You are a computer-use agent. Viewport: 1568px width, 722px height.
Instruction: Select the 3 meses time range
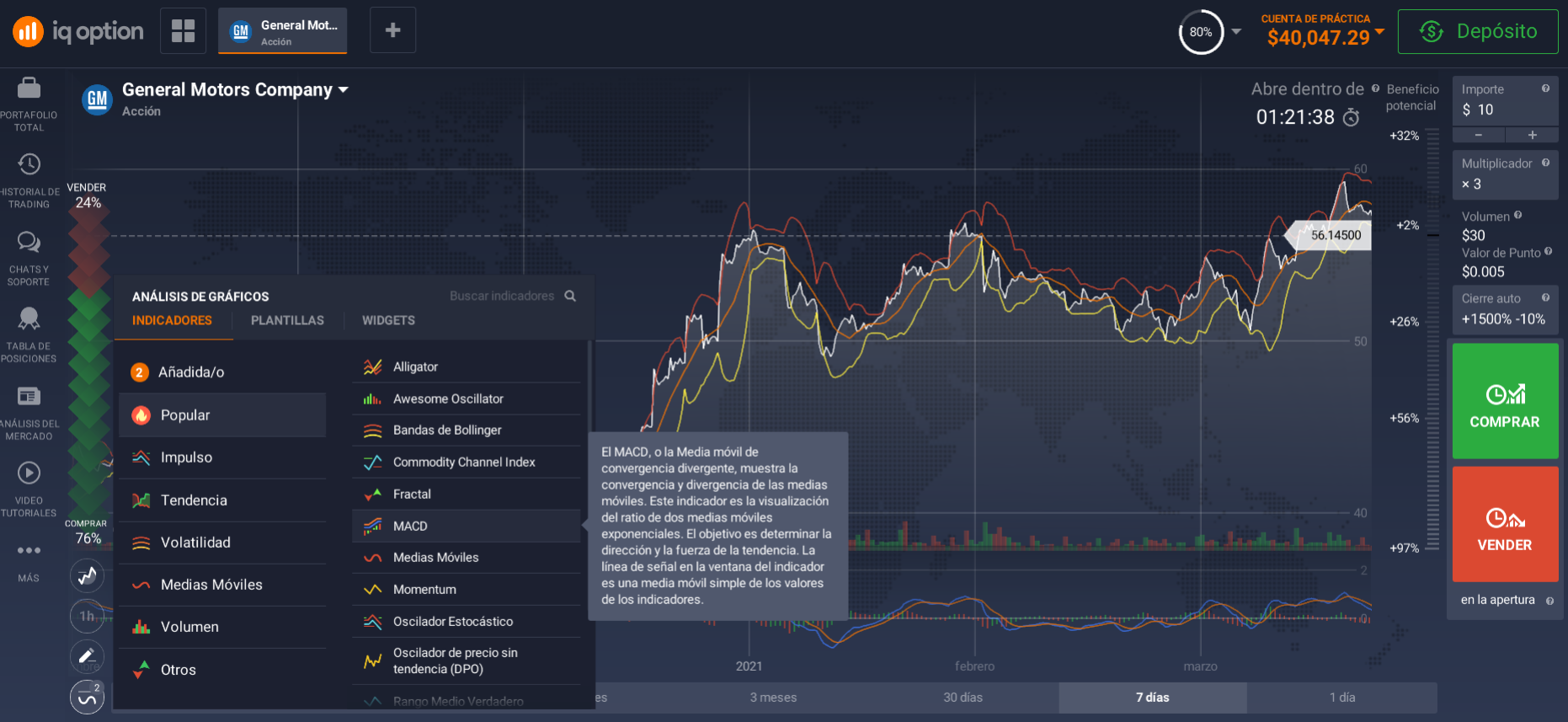pos(773,698)
